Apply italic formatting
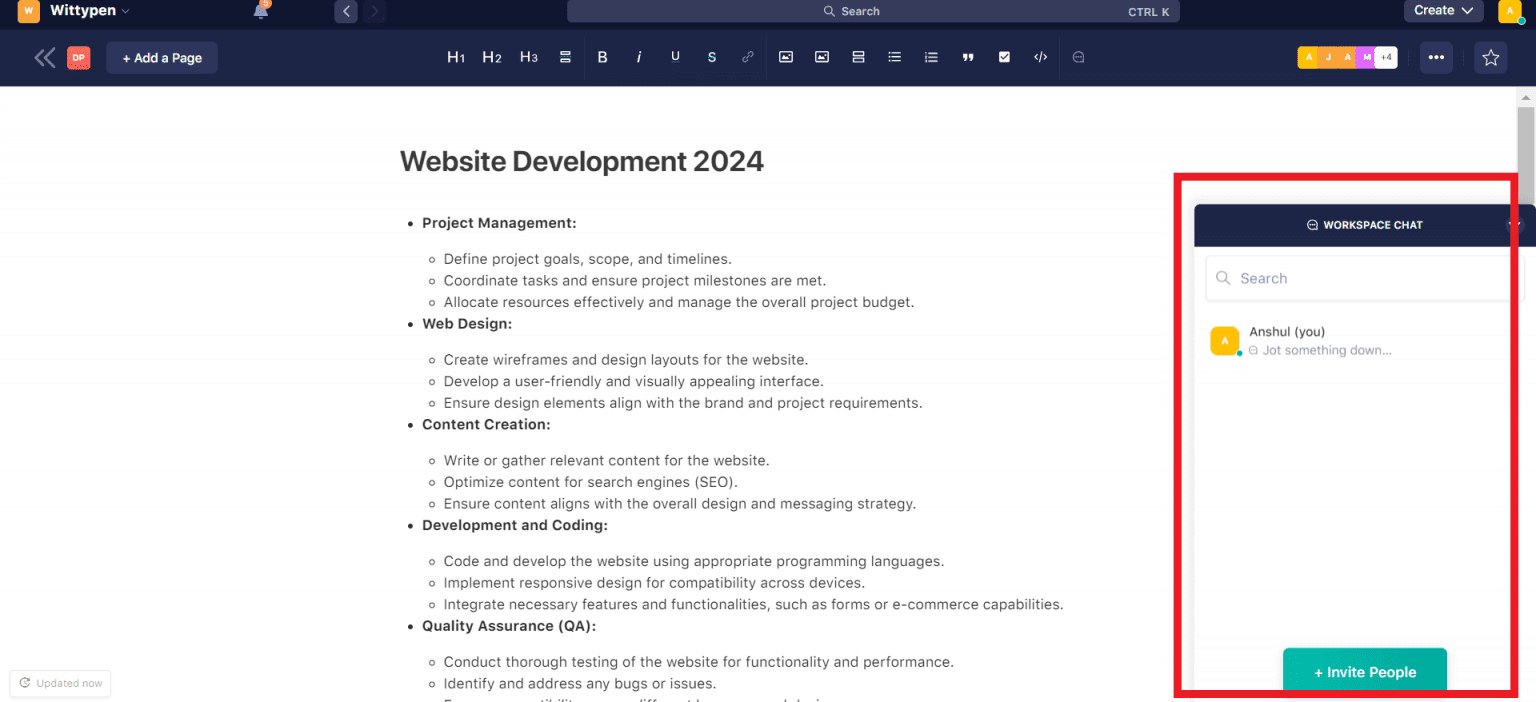 coord(639,57)
